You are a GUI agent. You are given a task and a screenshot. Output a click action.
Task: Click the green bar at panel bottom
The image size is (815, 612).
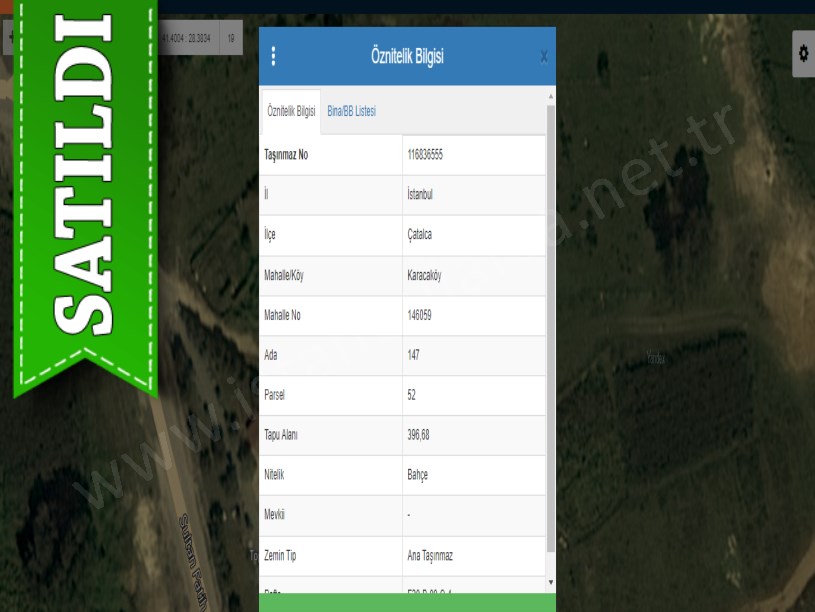click(x=407, y=602)
